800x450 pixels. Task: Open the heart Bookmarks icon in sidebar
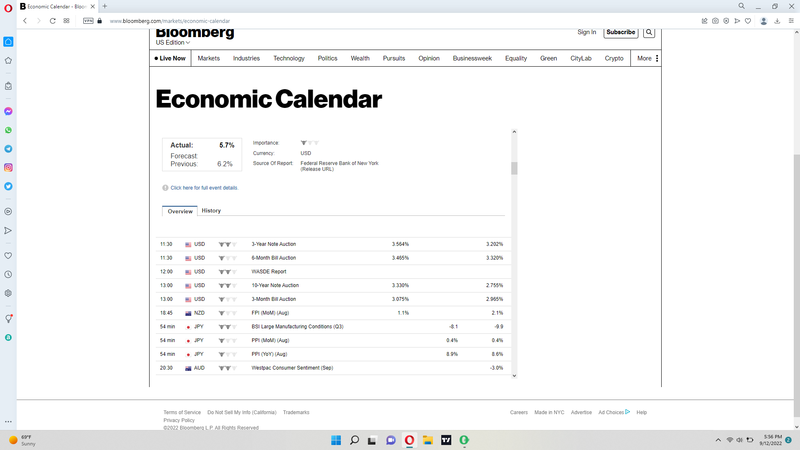(8, 256)
